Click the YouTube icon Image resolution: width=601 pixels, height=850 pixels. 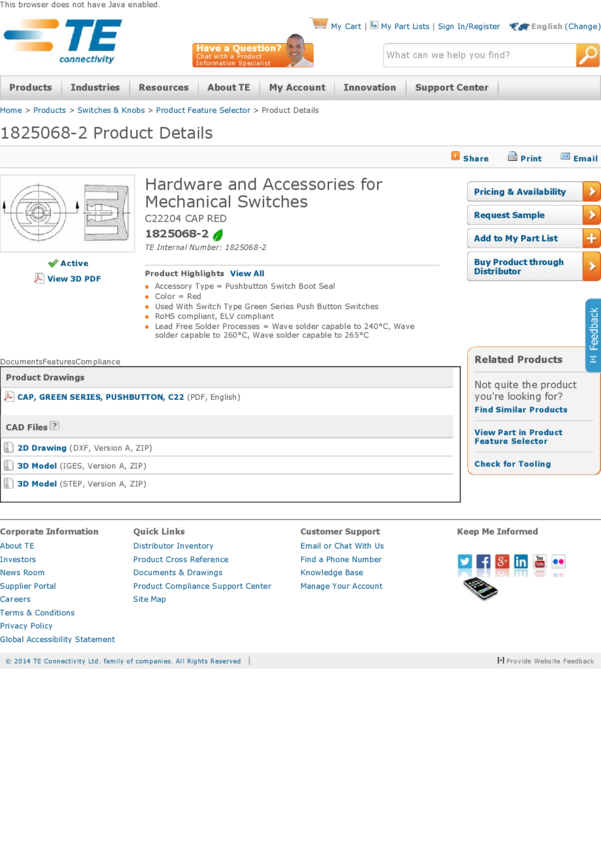click(540, 562)
